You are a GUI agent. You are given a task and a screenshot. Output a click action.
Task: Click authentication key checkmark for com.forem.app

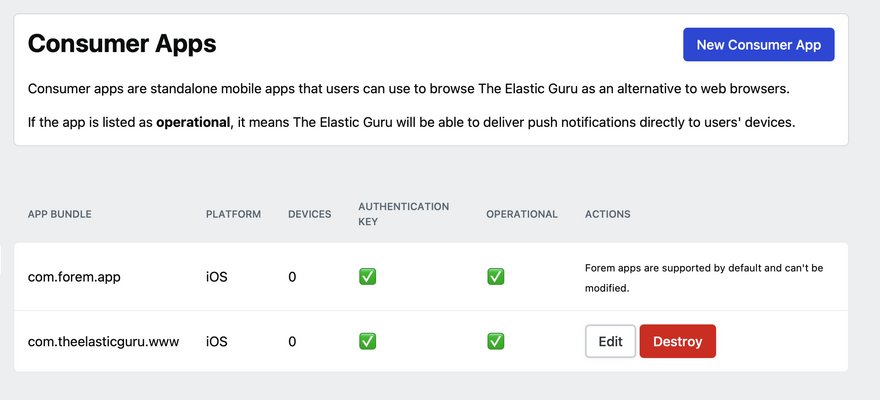pos(368,276)
